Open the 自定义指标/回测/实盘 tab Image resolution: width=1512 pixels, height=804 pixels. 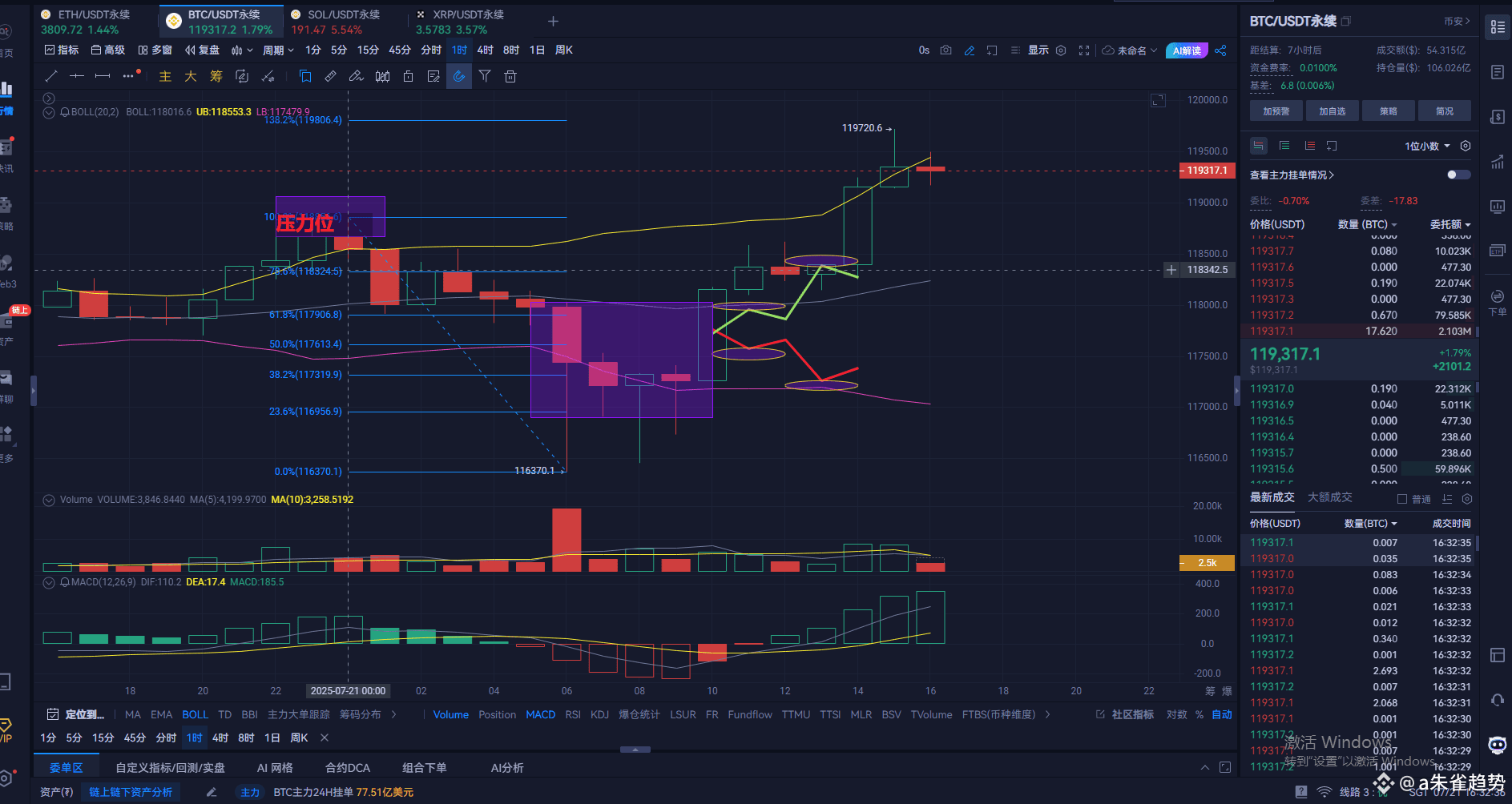coord(170,767)
